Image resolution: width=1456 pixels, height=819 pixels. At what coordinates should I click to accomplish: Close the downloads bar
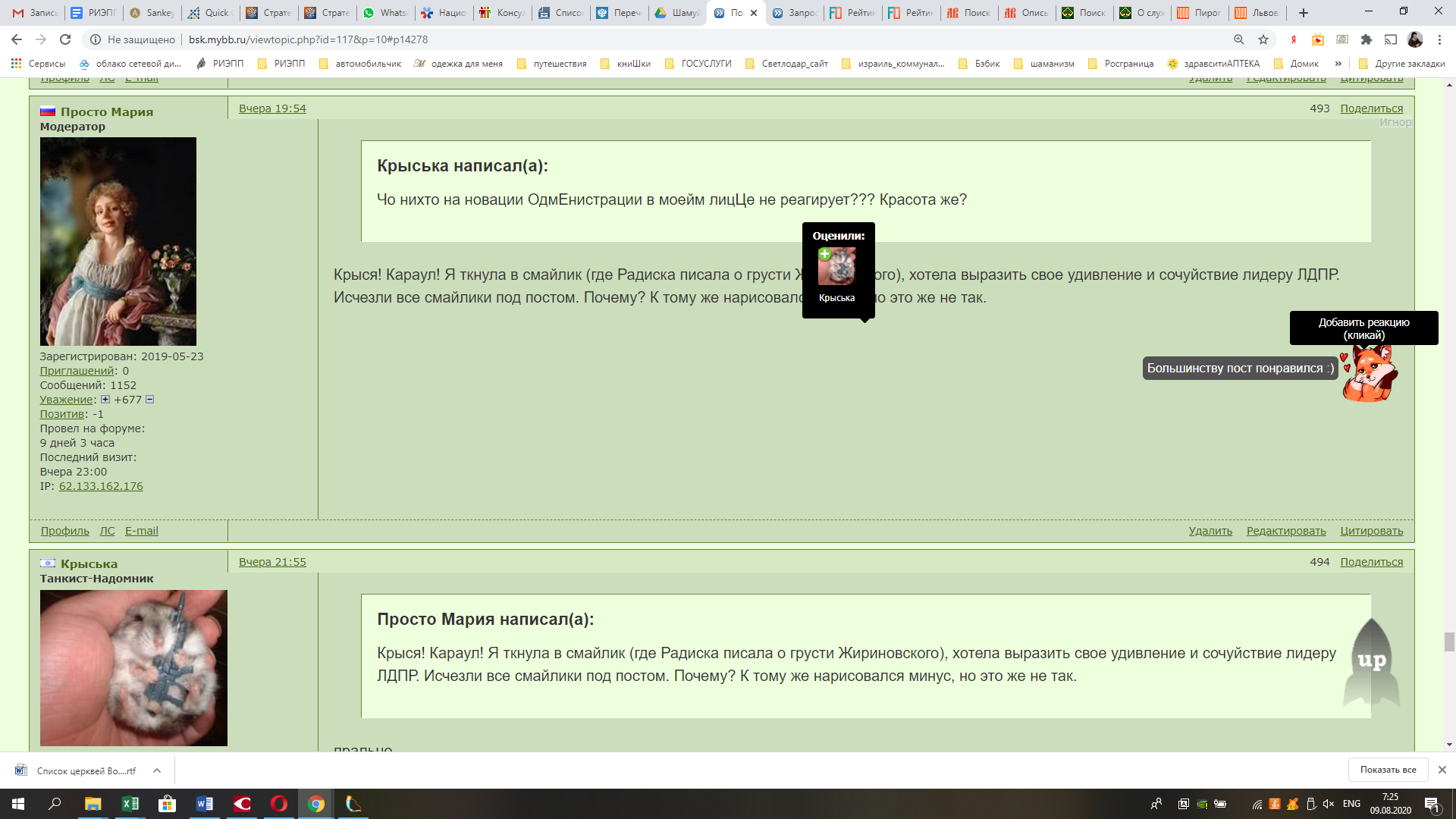[x=1442, y=770]
